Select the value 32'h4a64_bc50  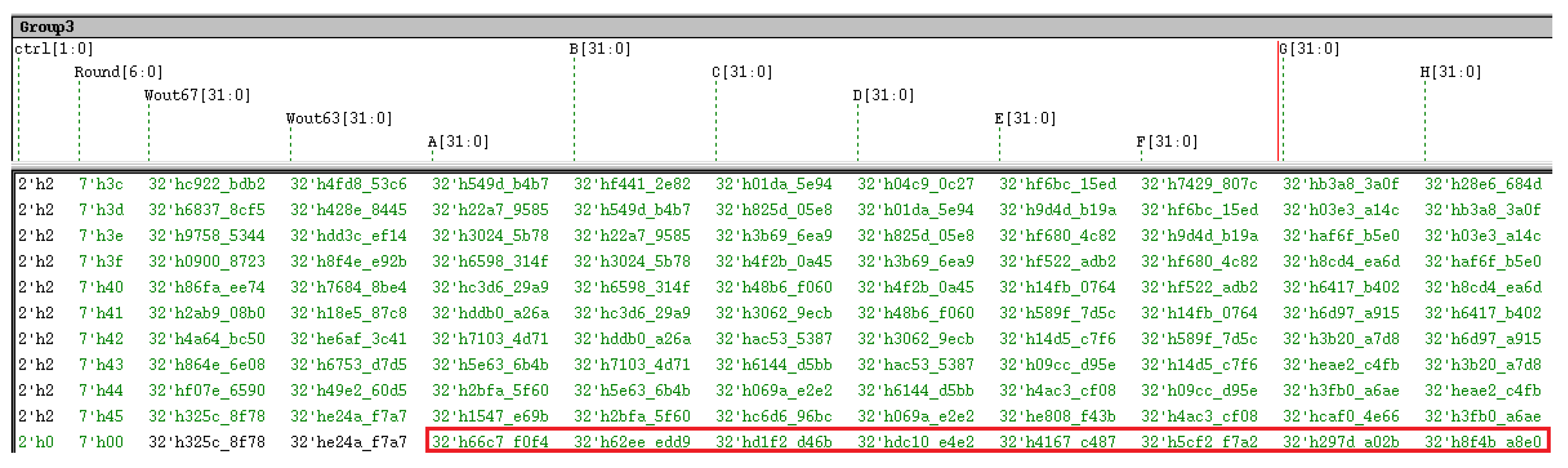[207, 339]
